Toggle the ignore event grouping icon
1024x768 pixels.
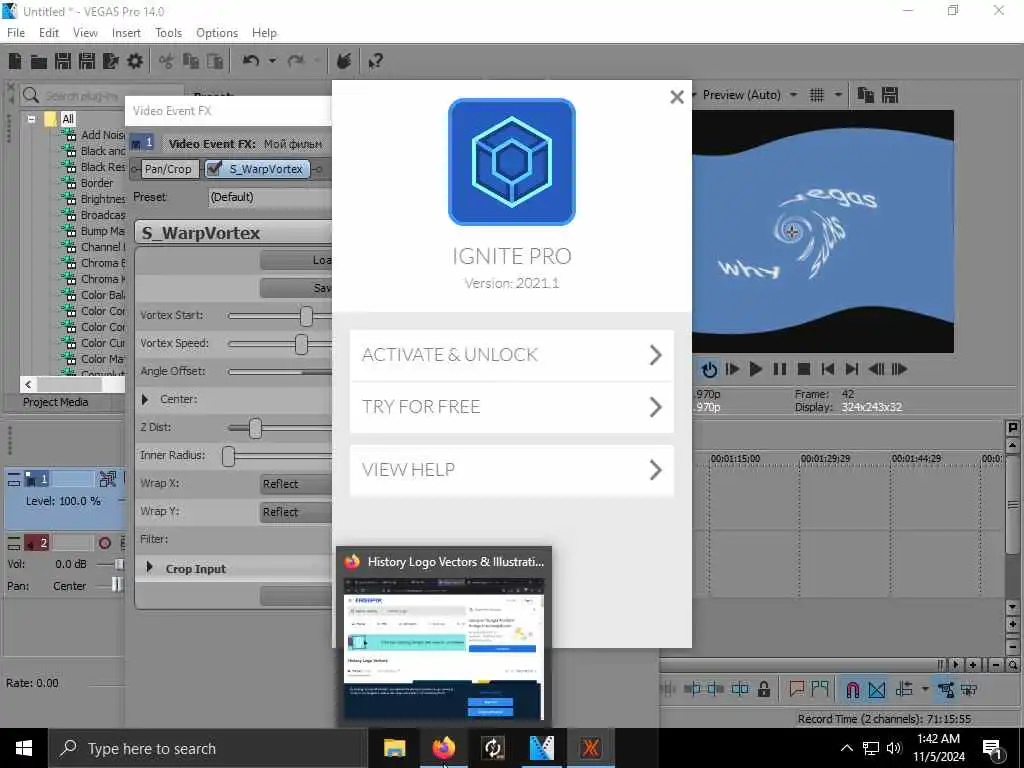point(969,690)
